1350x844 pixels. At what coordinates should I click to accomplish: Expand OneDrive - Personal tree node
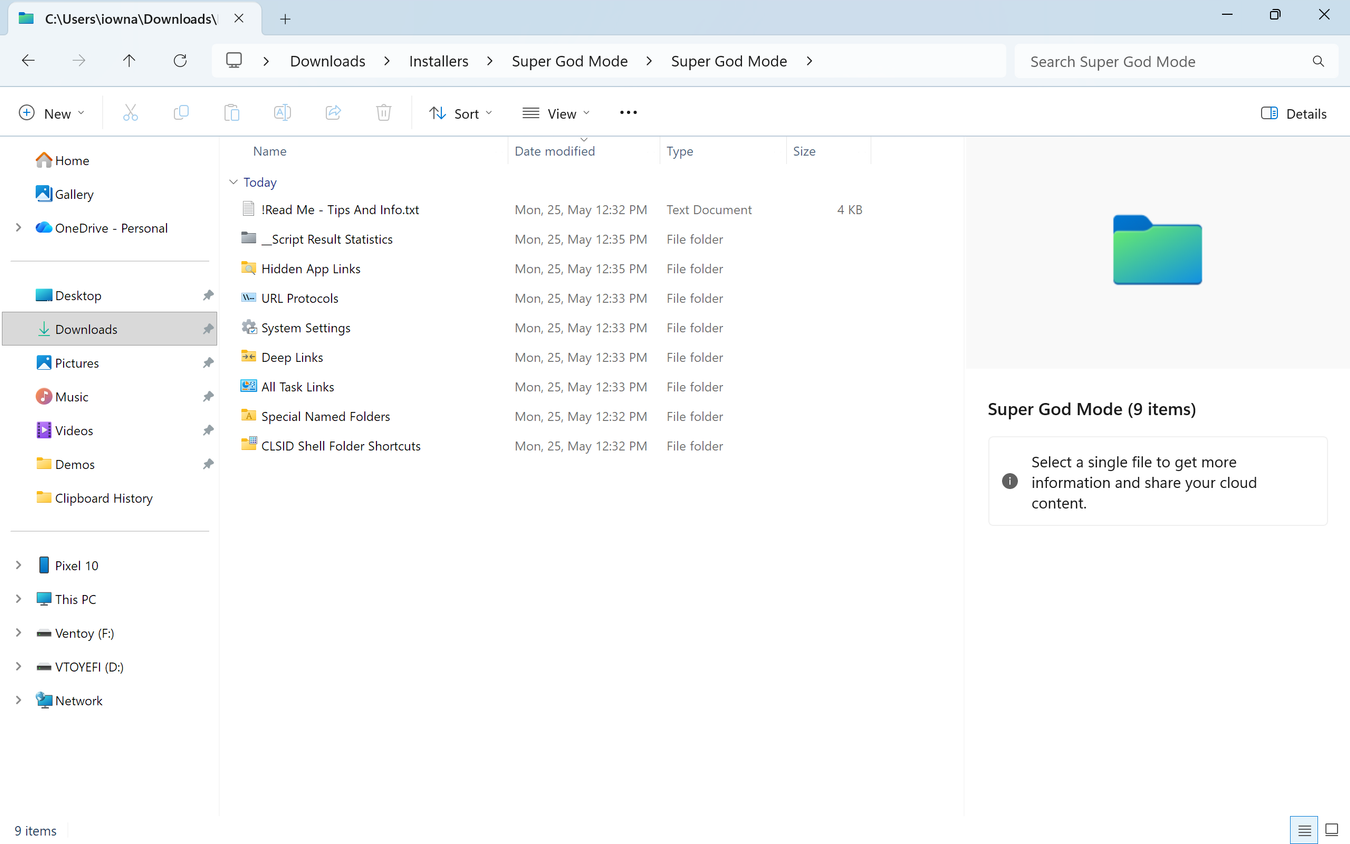[x=18, y=228]
